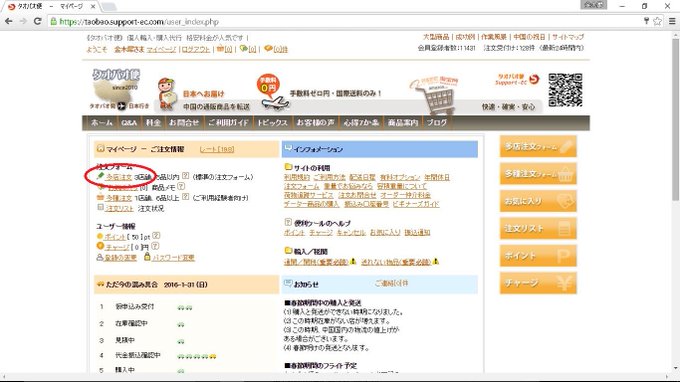Viewport: 680px width, 382px height.
Task: Open the green speech bubble counter
Action: click(248, 49)
